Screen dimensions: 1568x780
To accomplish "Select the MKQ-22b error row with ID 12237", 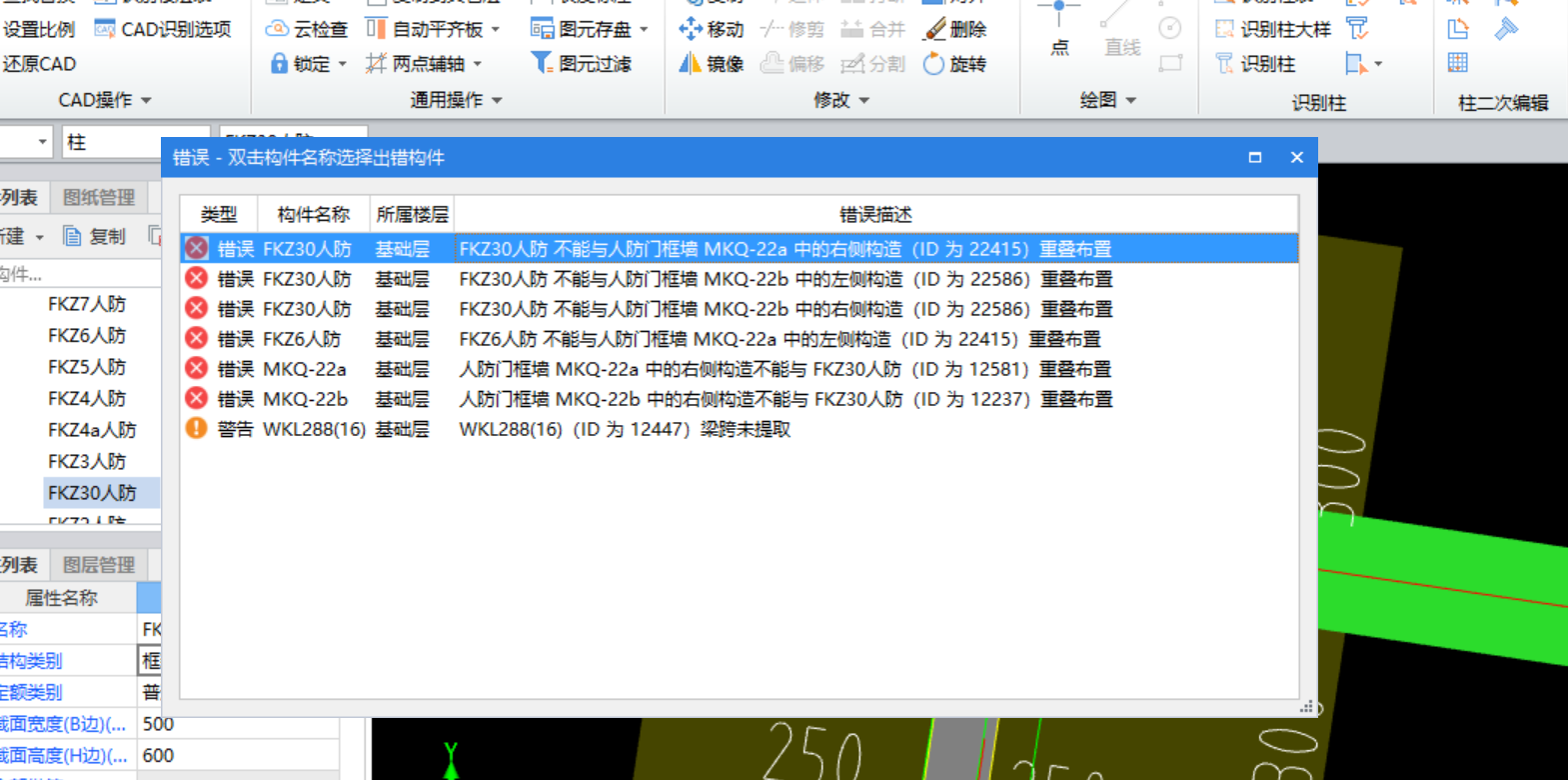I will tap(740, 398).
